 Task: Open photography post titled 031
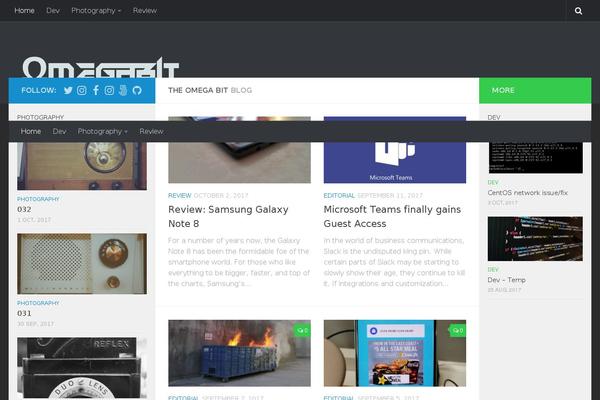pos(24,313)
